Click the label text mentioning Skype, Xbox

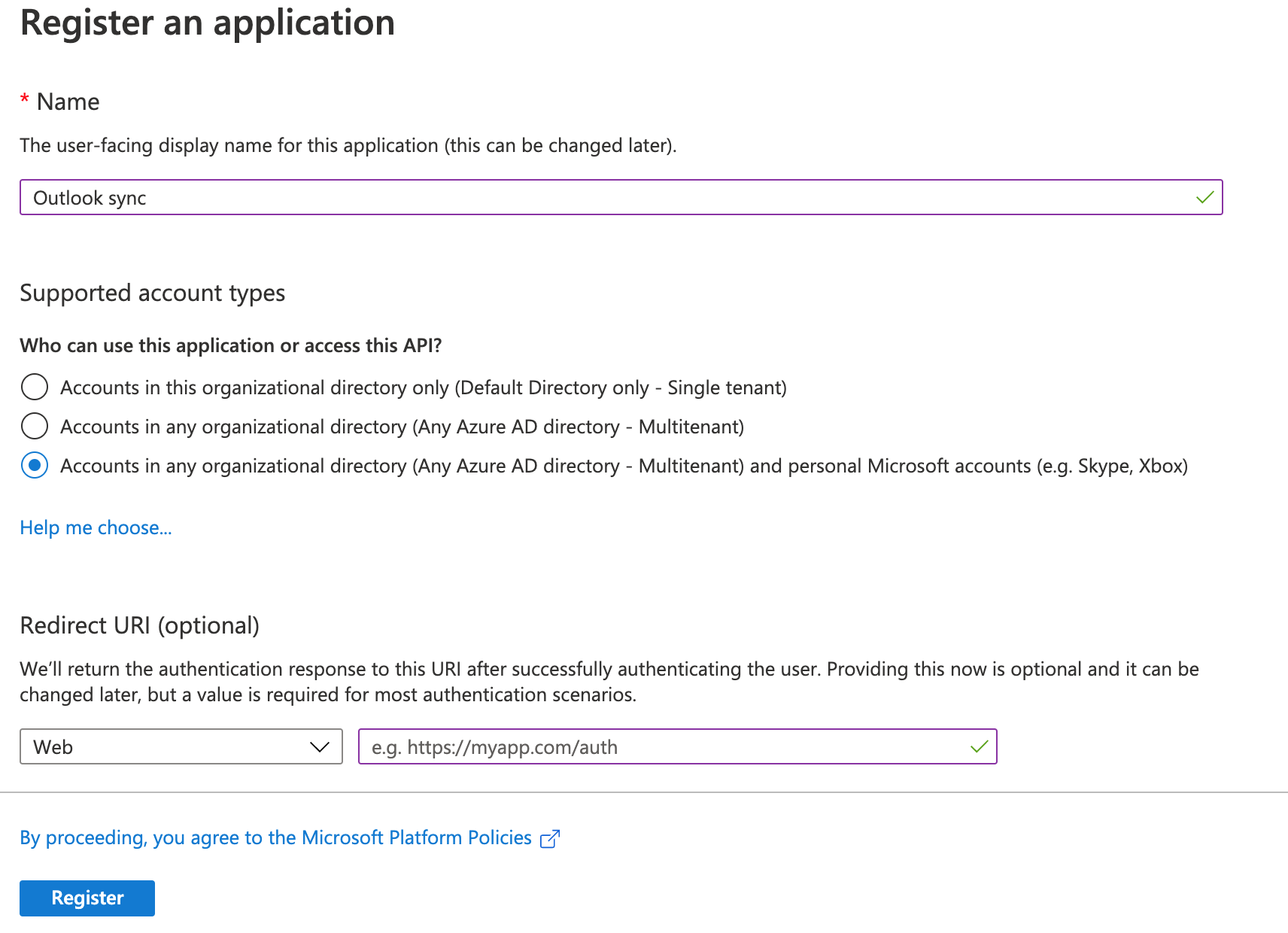pyautogui.click(x=624, y=466)
